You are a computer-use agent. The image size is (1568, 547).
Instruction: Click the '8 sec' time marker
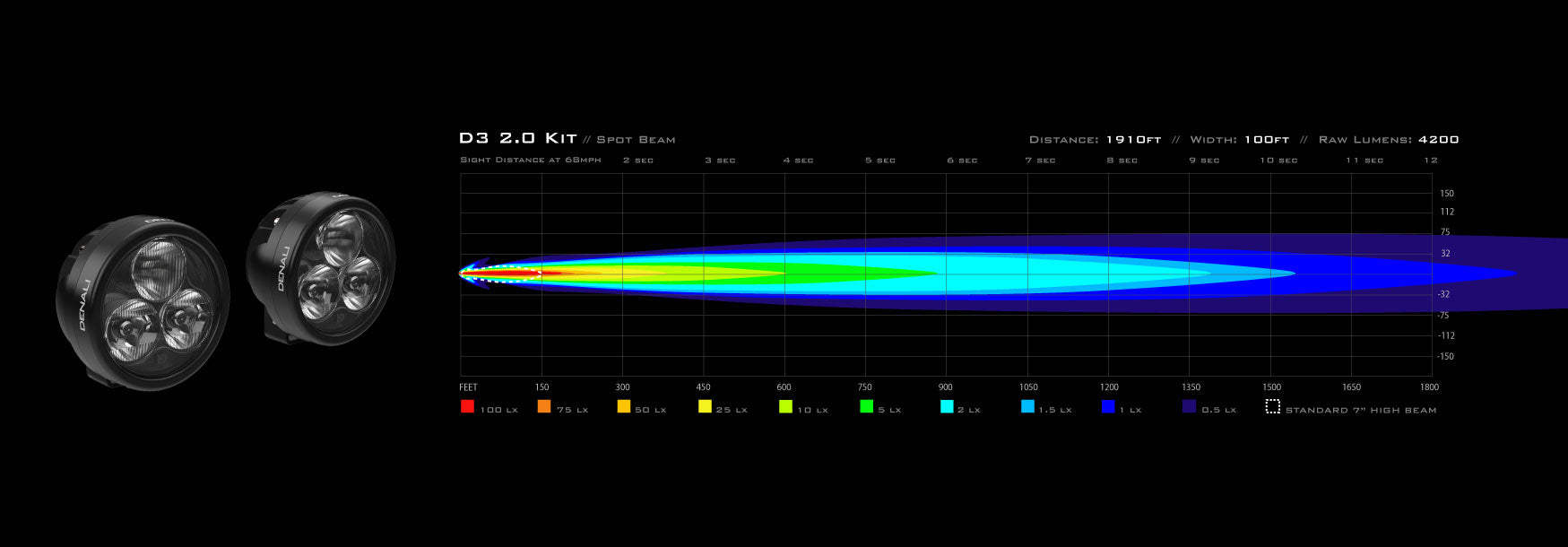[x=1122, y=160]
